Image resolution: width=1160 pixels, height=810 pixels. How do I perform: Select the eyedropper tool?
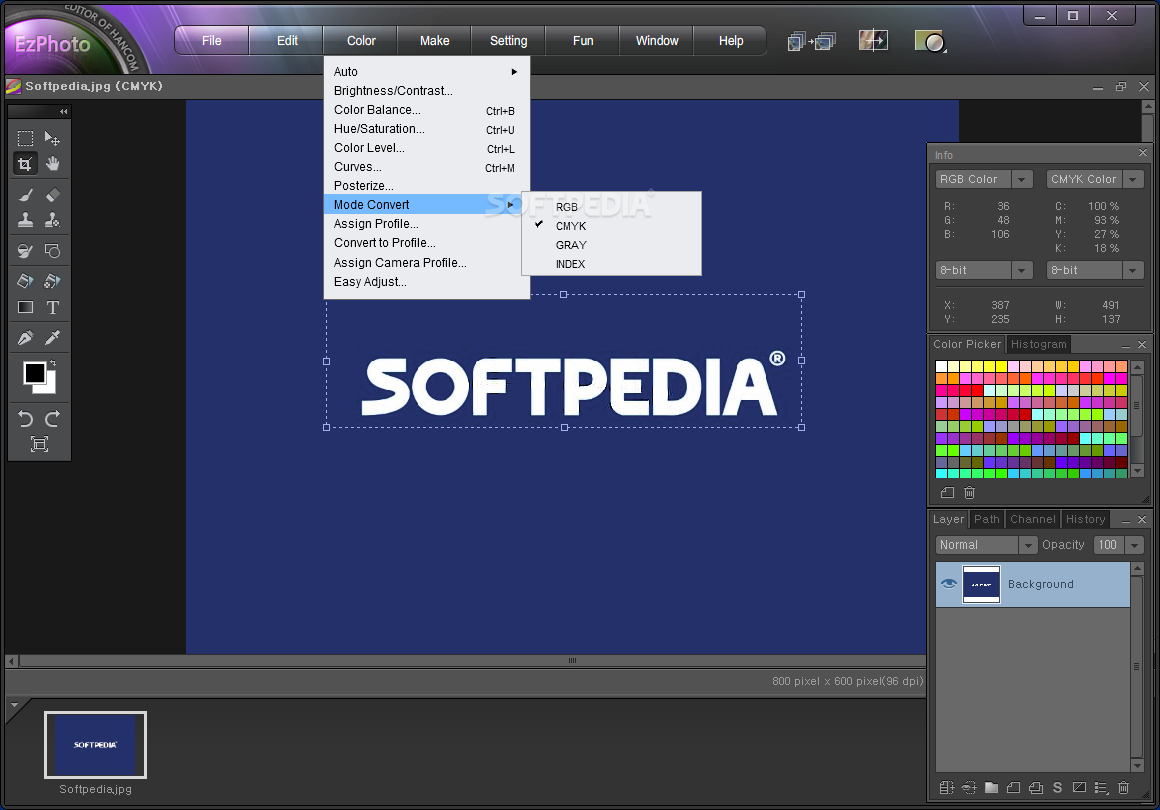[x=52, y=338]
